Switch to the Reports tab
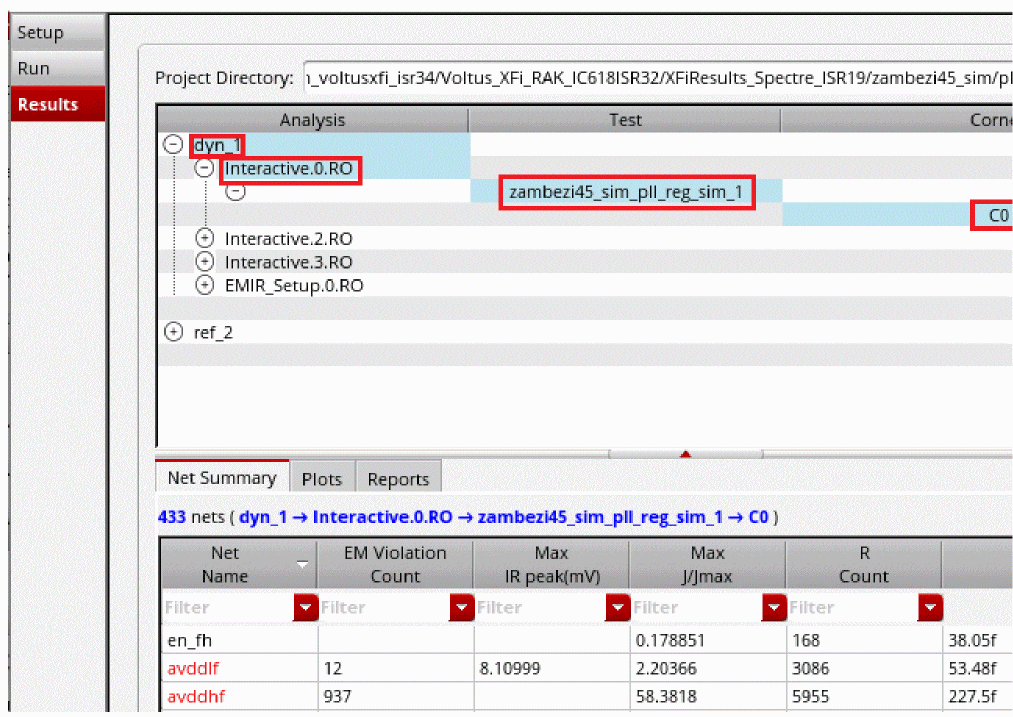1013x717 pixels. tap(398, 479)
